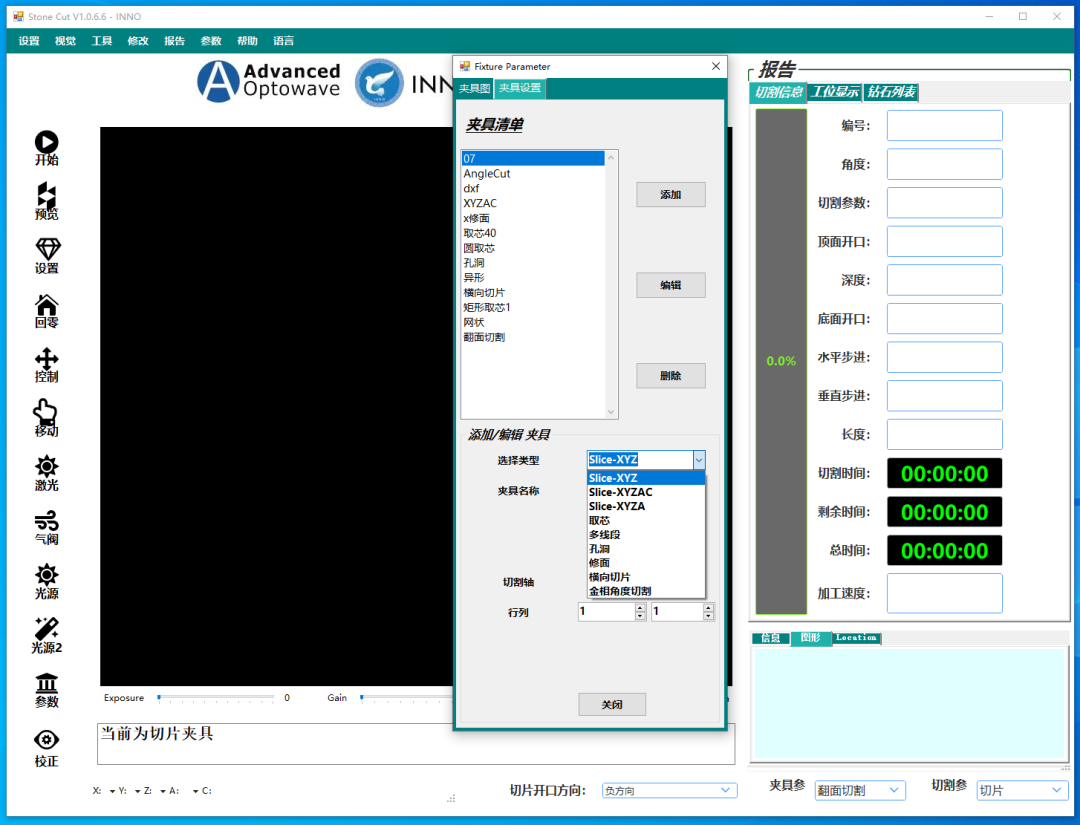Screen dimensions: 1080x825
Task: Click the 回零 home icon
Action: coord(46,304)
